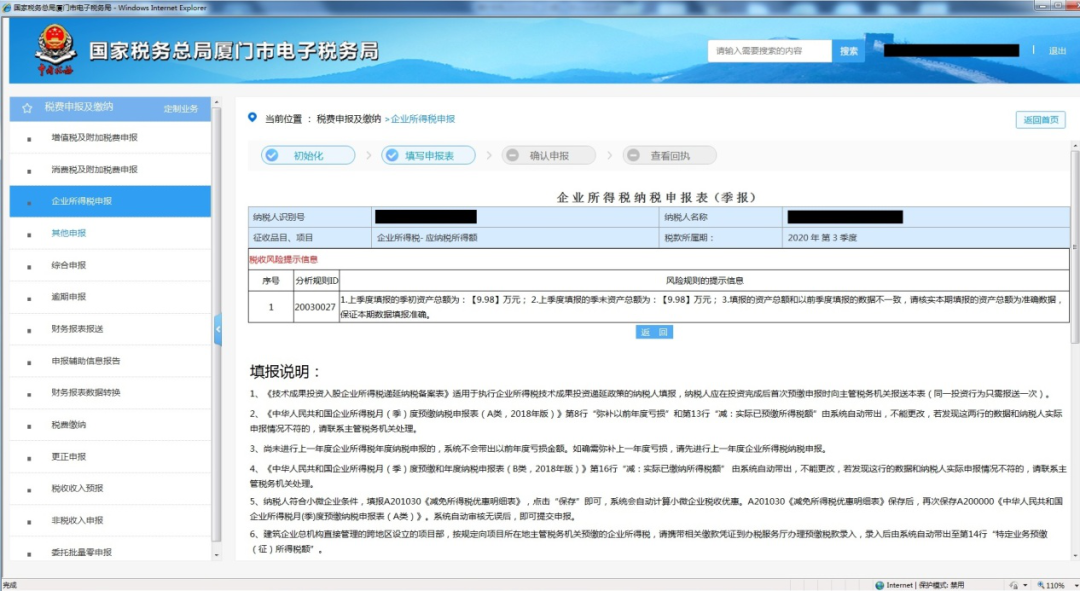Go to the 初始化 step

(x=308, y=156)
